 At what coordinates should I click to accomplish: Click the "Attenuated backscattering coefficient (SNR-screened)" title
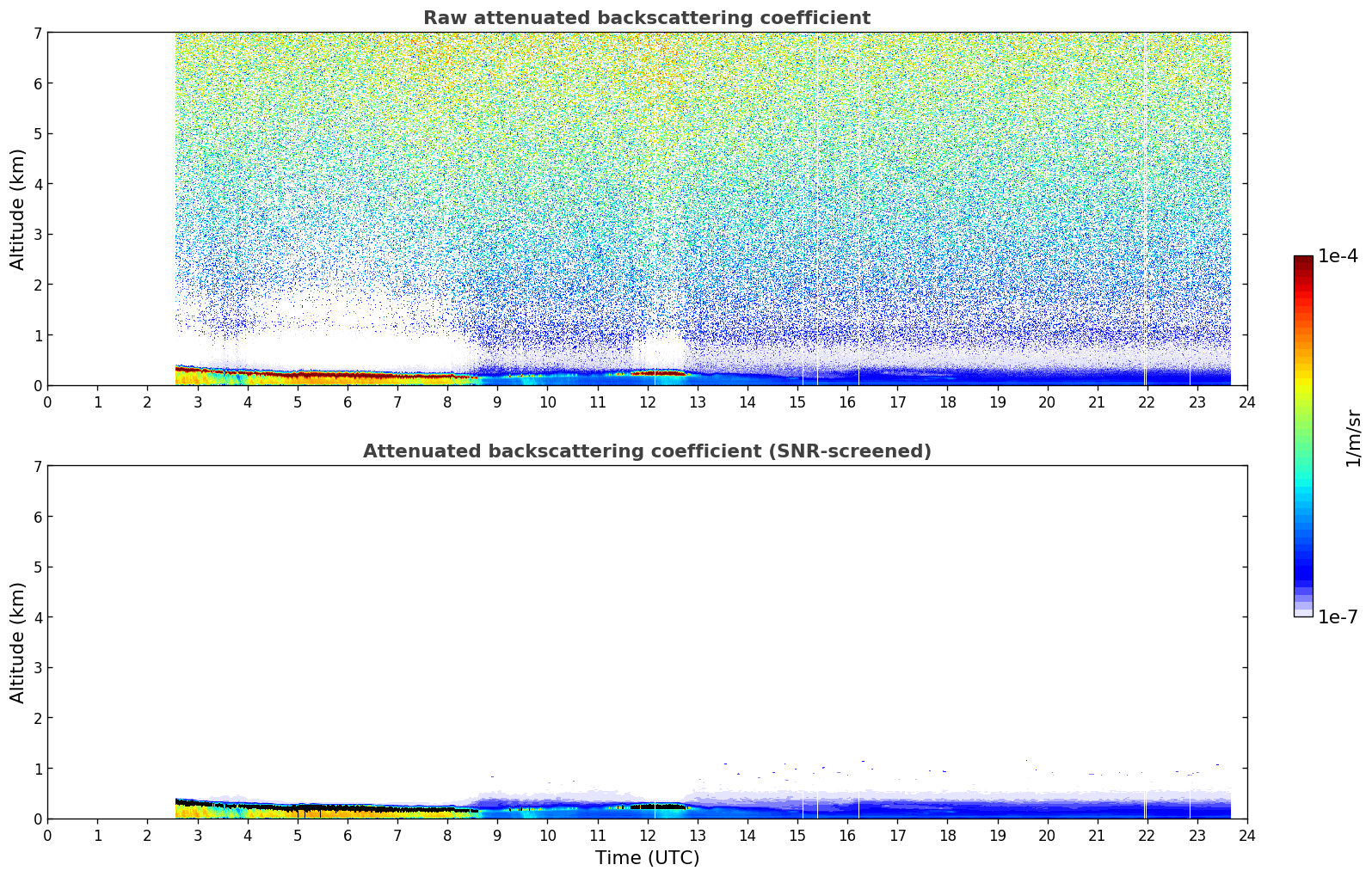pos(646,451)
